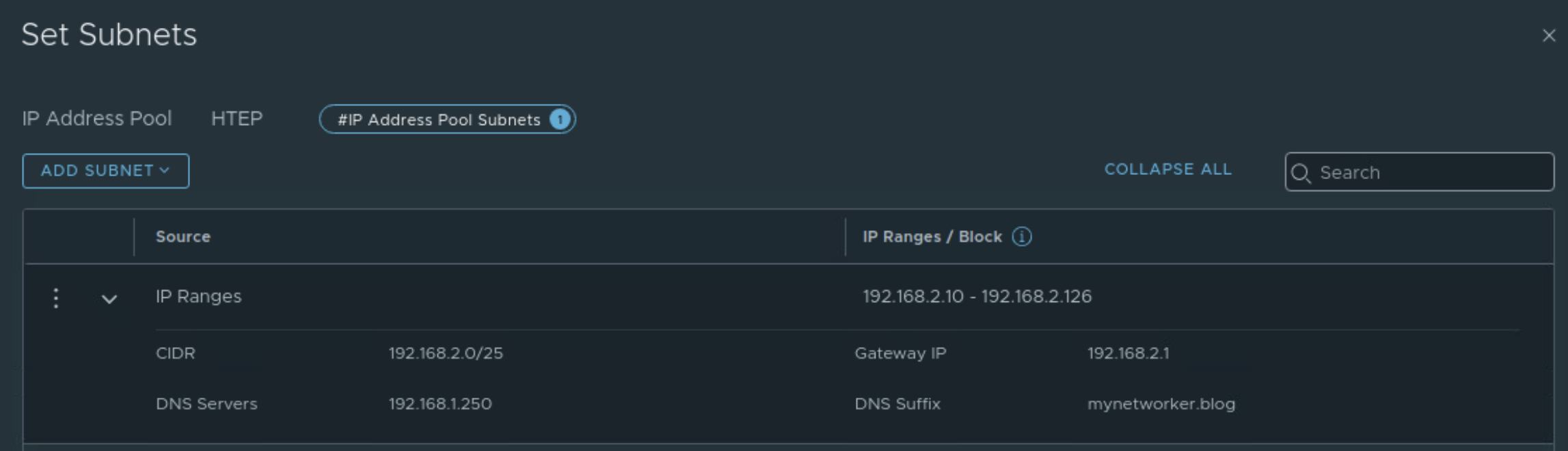Screen dimensions: 1568x451
Task: Open the ADD SUBNET dropdown
Action: tap(105, 171)
